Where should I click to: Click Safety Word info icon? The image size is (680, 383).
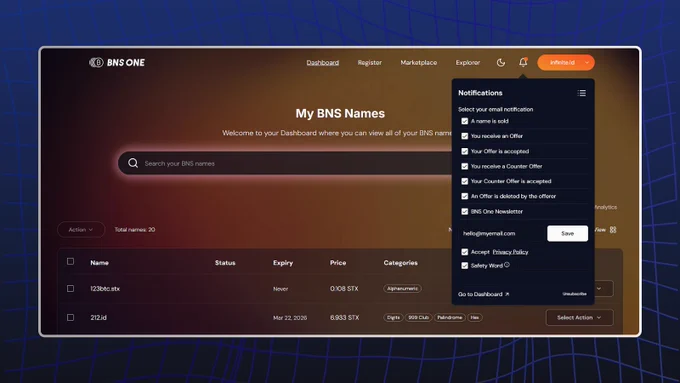(507, 265)
